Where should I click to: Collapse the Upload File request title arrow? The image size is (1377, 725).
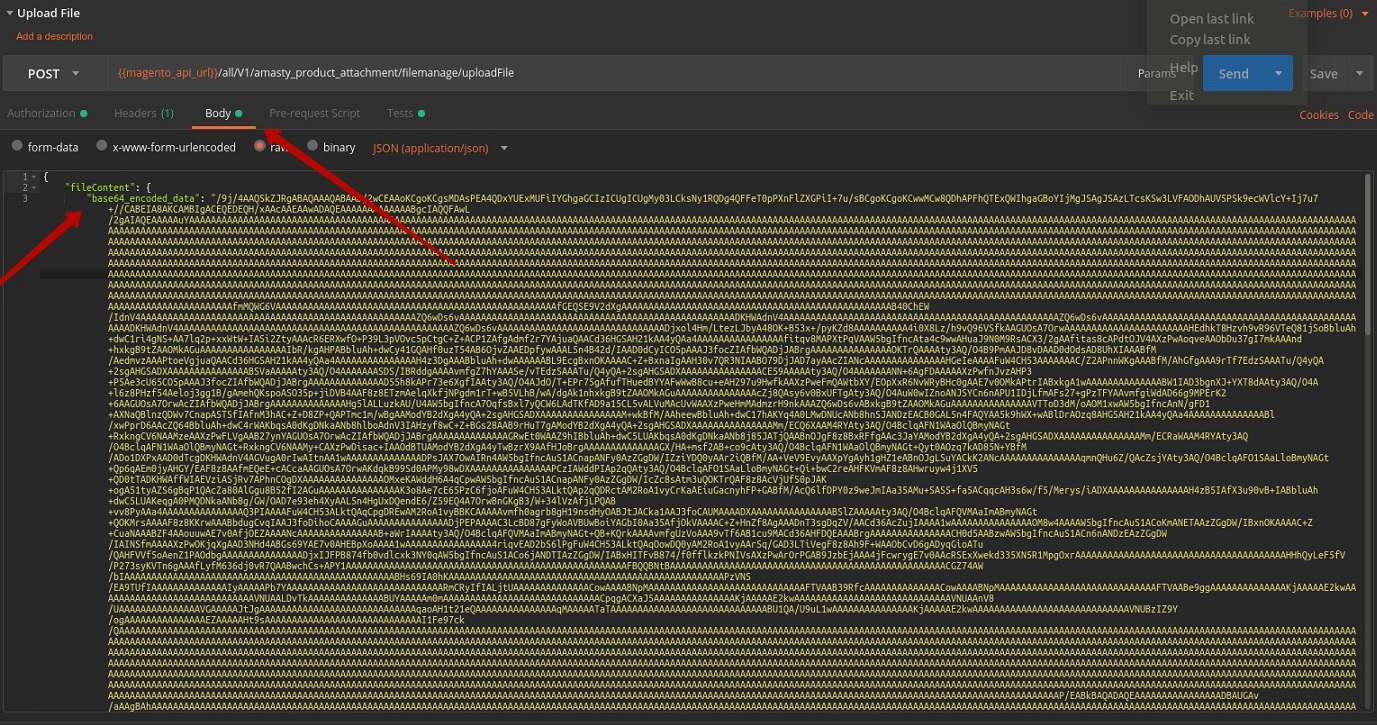(x=8, y=13)
